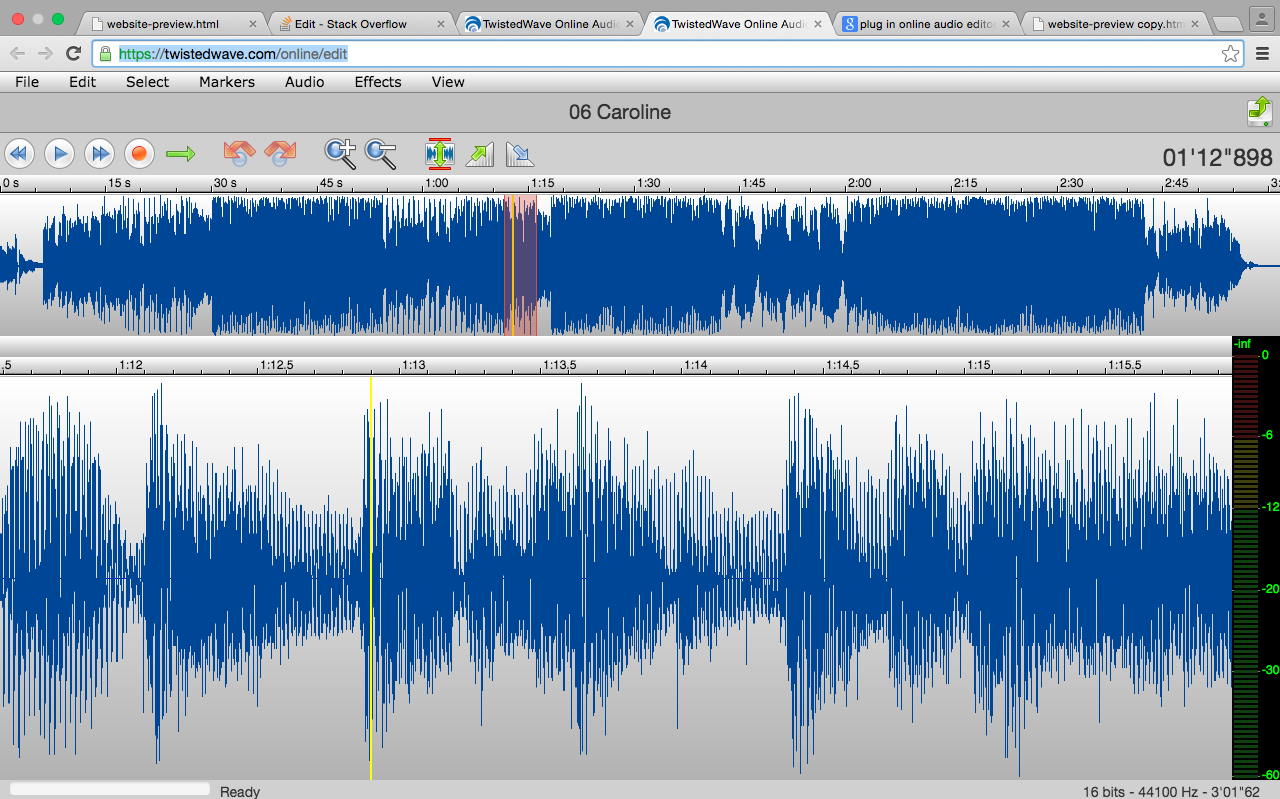Reload the page in the browser
Screen dimensions: 1280x799
[x=73, y=54]
